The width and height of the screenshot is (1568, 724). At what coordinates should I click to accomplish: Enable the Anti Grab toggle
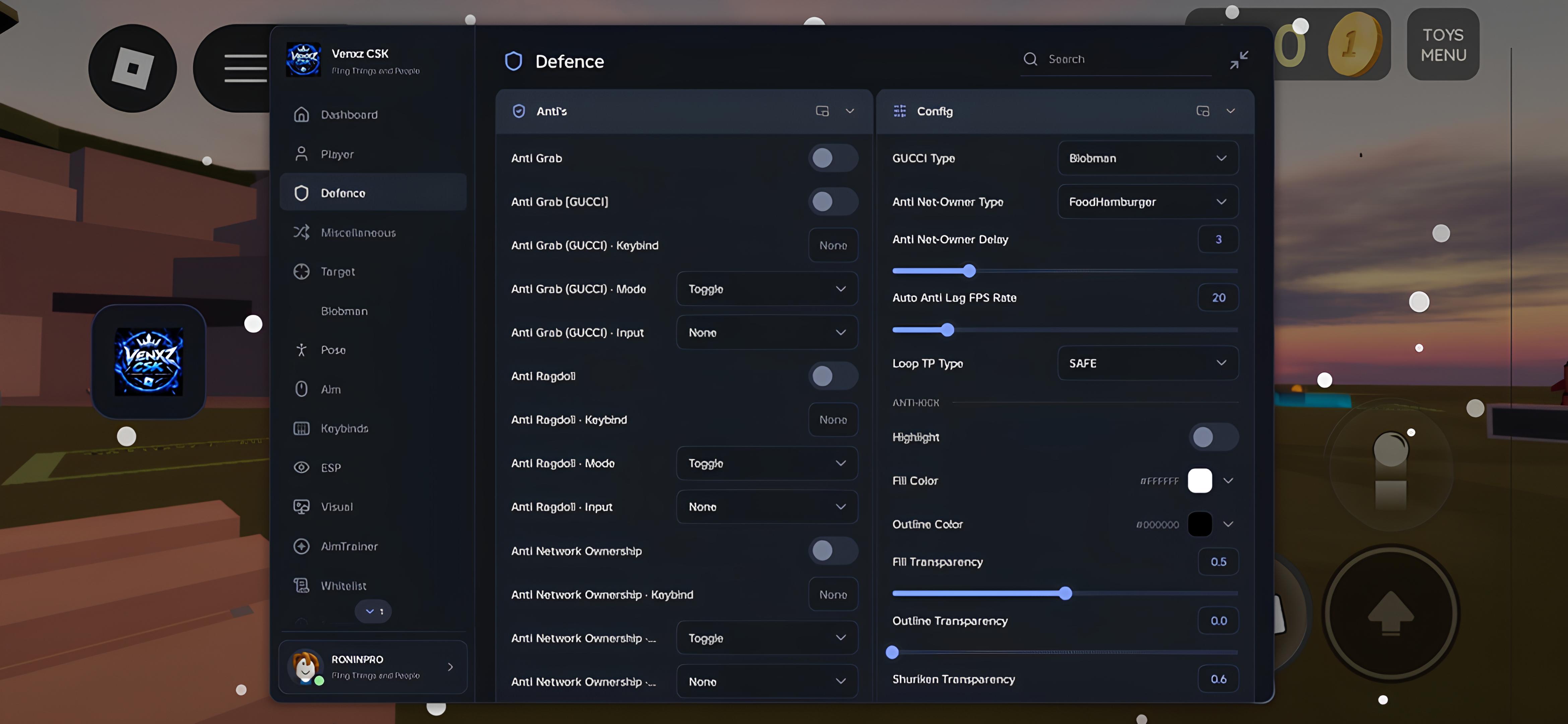click(833, 158)
